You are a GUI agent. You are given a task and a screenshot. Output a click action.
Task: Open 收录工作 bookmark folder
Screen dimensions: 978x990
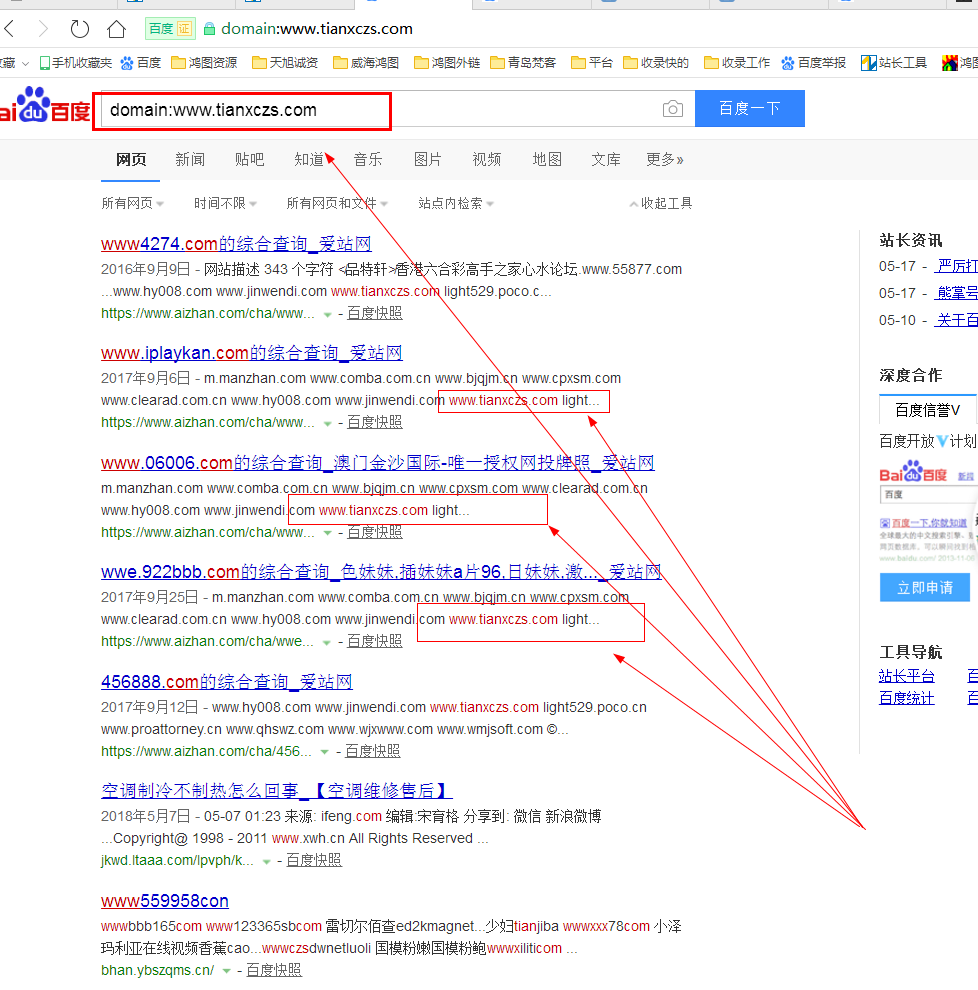737,63
